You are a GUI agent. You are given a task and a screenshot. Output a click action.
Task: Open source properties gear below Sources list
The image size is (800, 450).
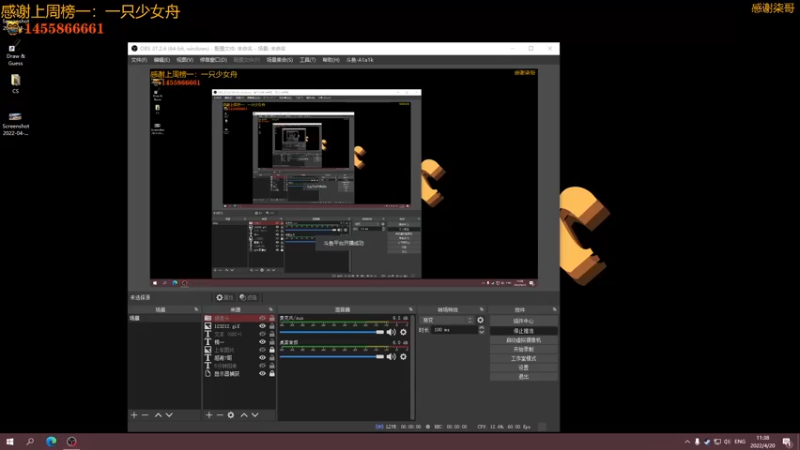(x=231, y=415)
